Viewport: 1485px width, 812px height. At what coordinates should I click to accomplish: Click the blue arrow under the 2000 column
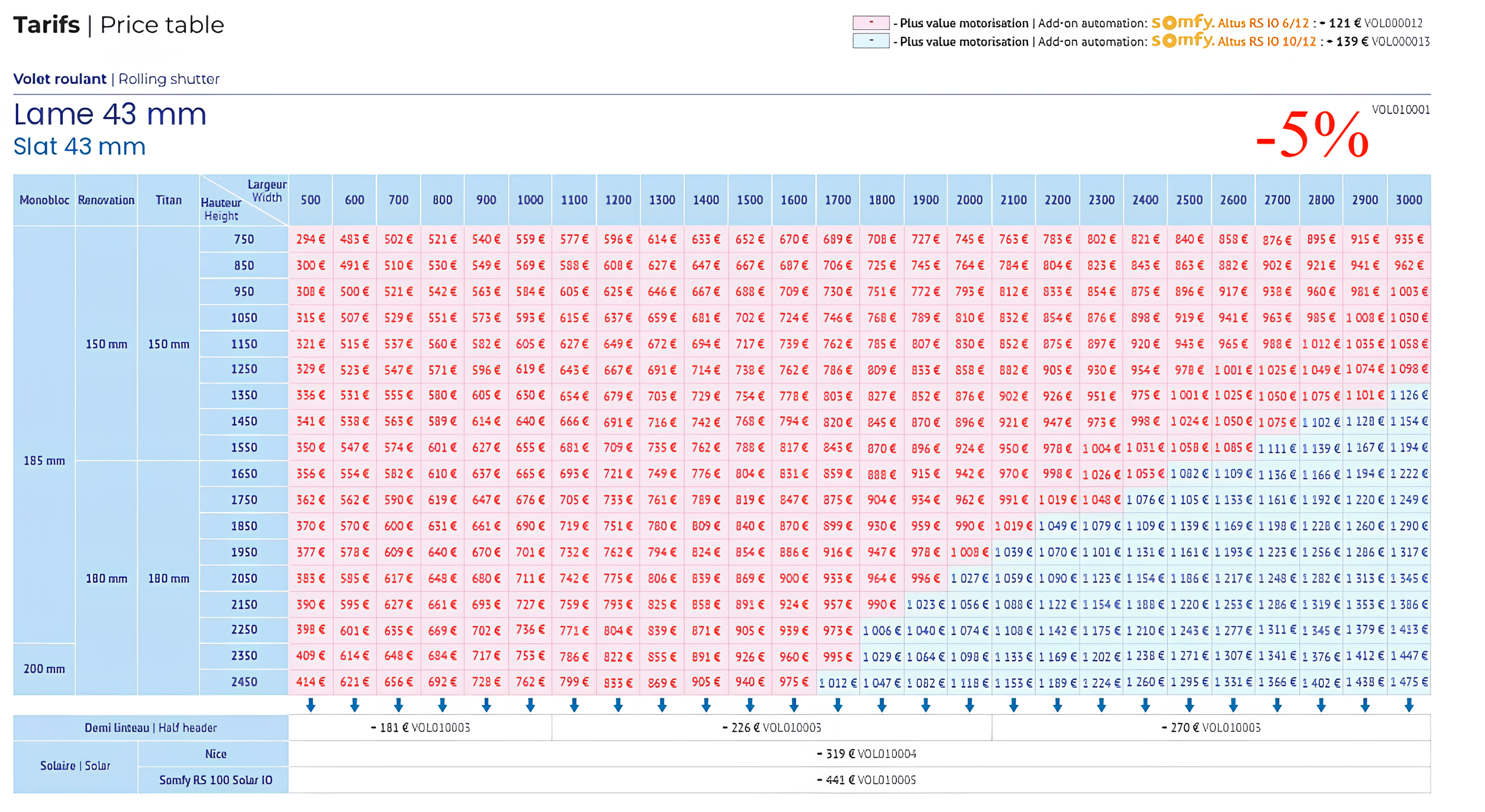pyautogui.click(x=970, y=705)
